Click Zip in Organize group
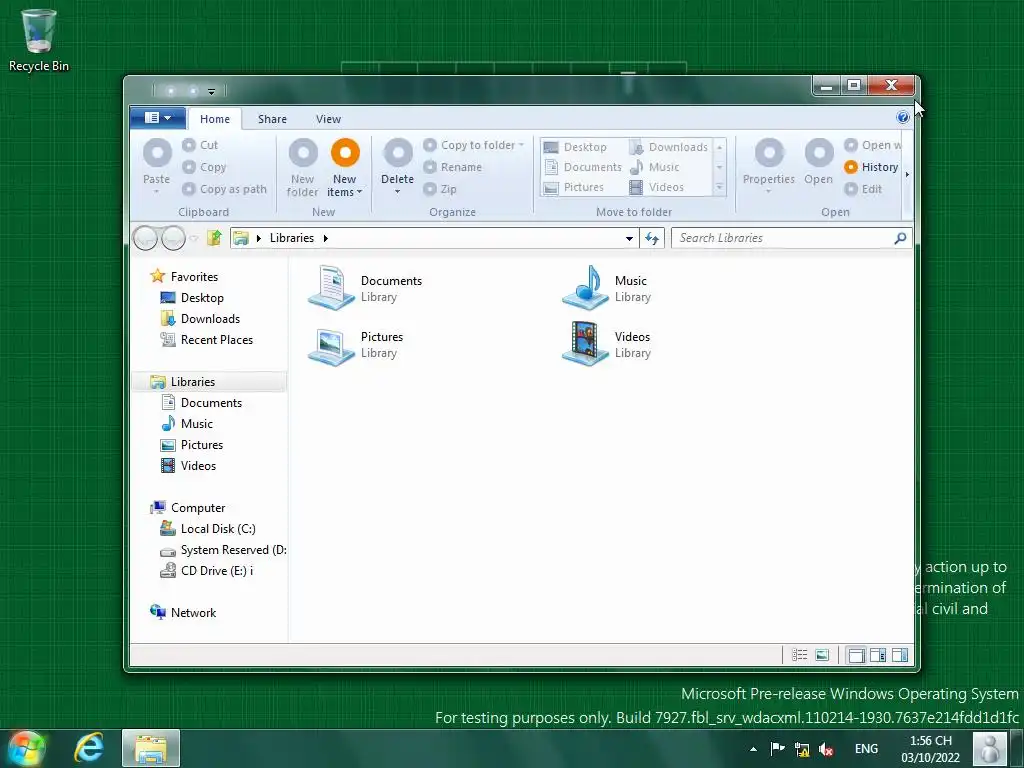This screenshot has width=1024, height=768. pos(440,189)
